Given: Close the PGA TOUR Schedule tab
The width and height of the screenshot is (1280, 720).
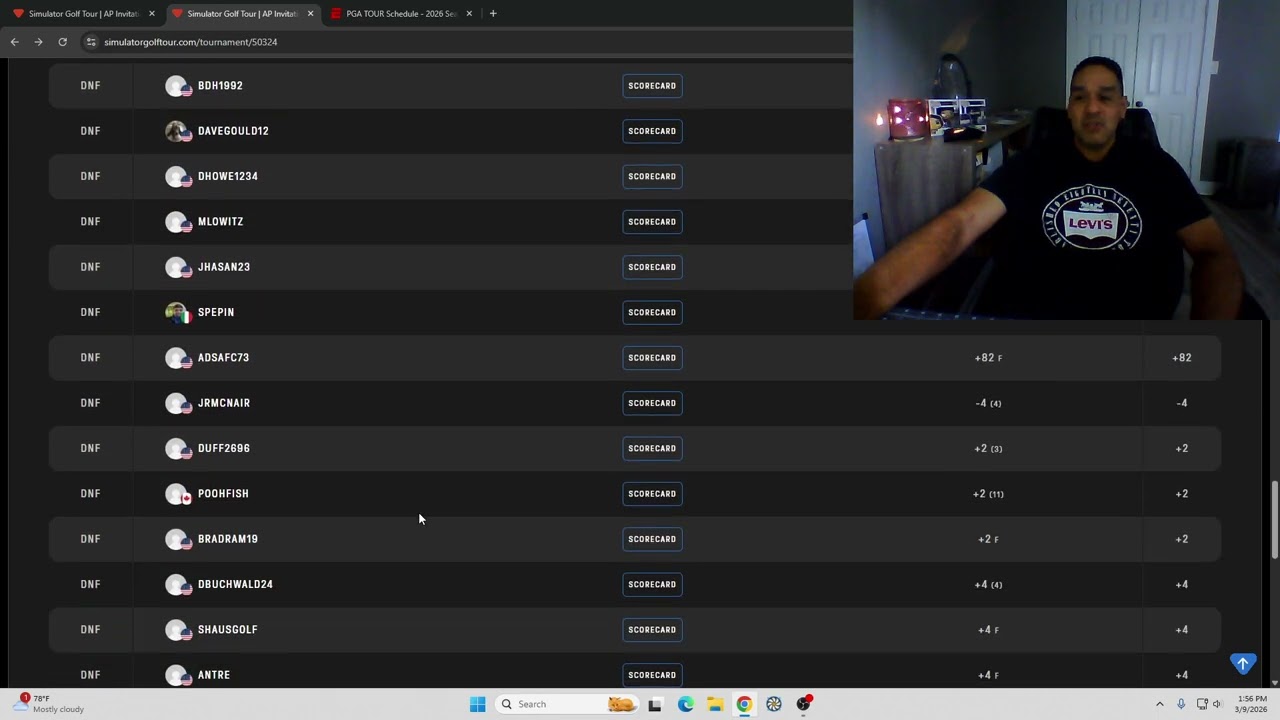Looking at the screenshot, I should tap(469, 13).
